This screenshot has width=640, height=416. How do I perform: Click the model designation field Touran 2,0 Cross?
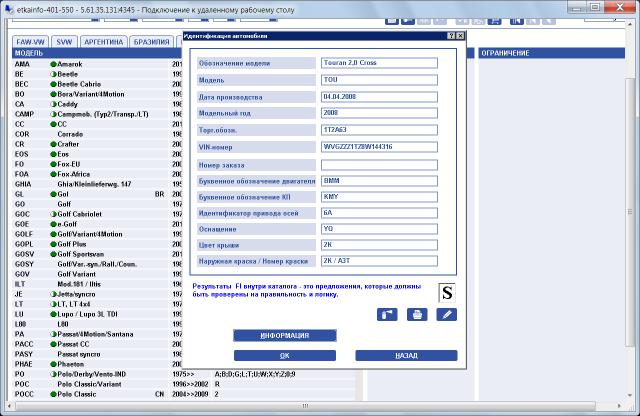pyautogui.click(x=379, y=63)
